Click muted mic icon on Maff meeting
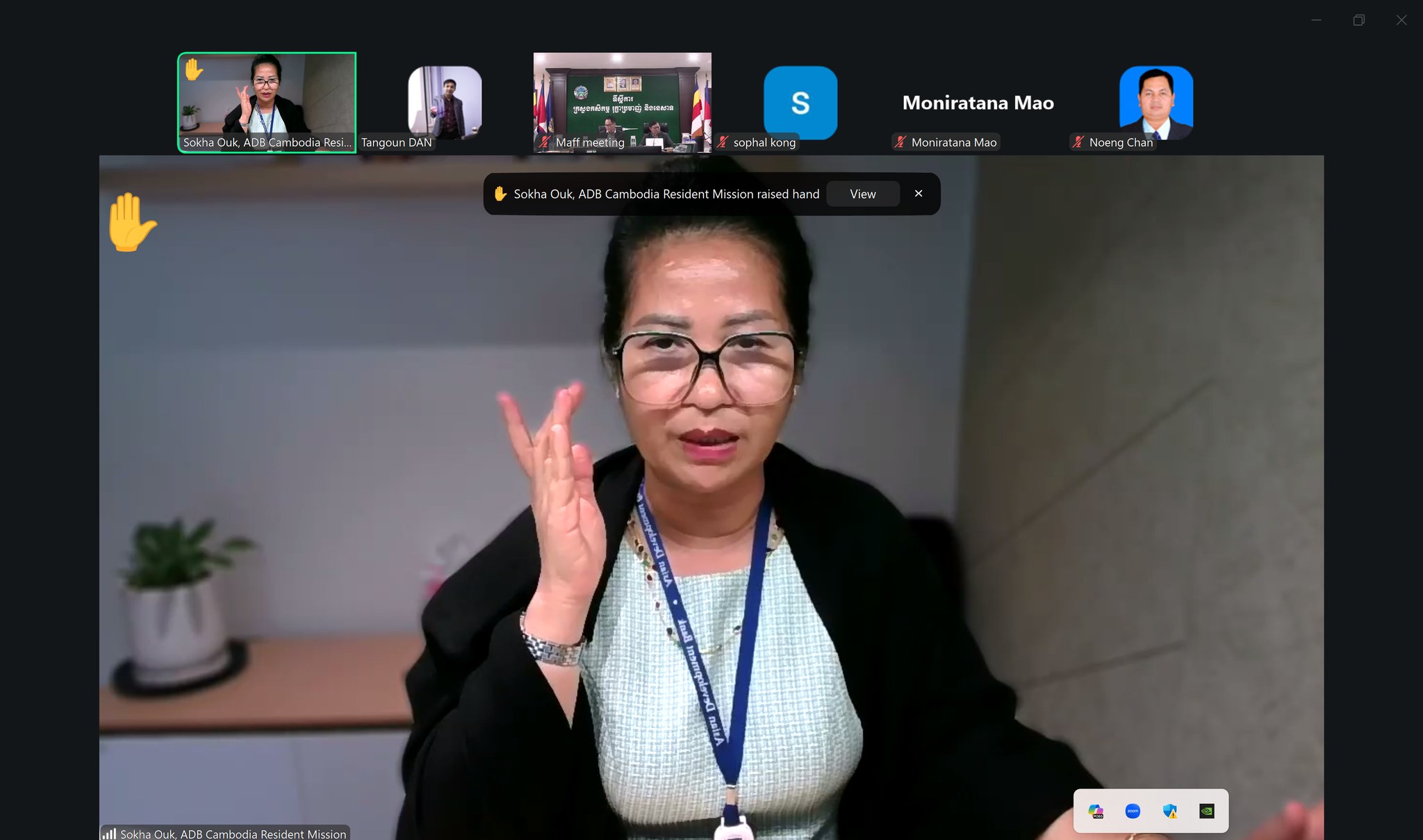This screenshot has width=1423, height=840. click(545, 142)
